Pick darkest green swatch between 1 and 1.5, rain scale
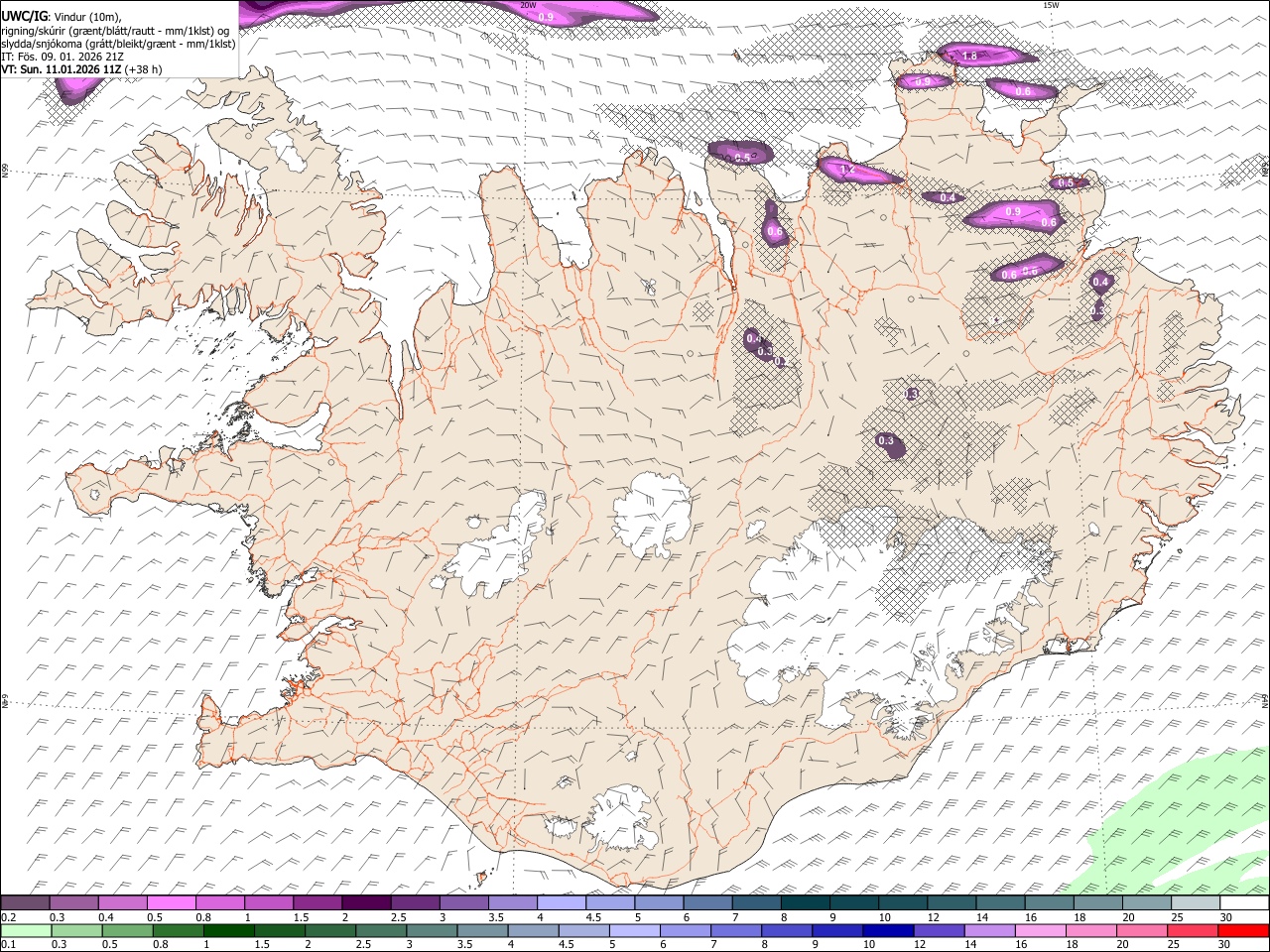1270x952 pixels. [228, 930]
